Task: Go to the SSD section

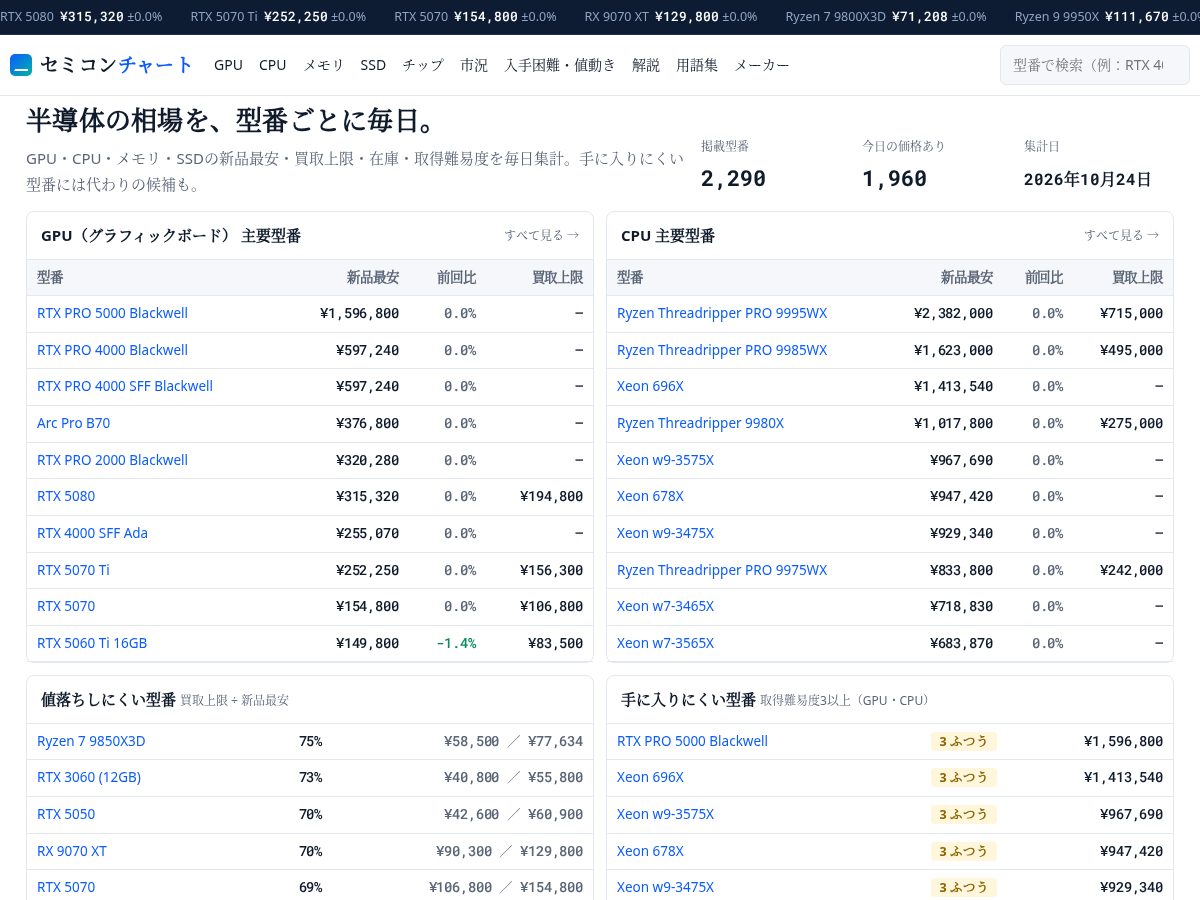Action: pyautogui.click(x=373, y=65)
